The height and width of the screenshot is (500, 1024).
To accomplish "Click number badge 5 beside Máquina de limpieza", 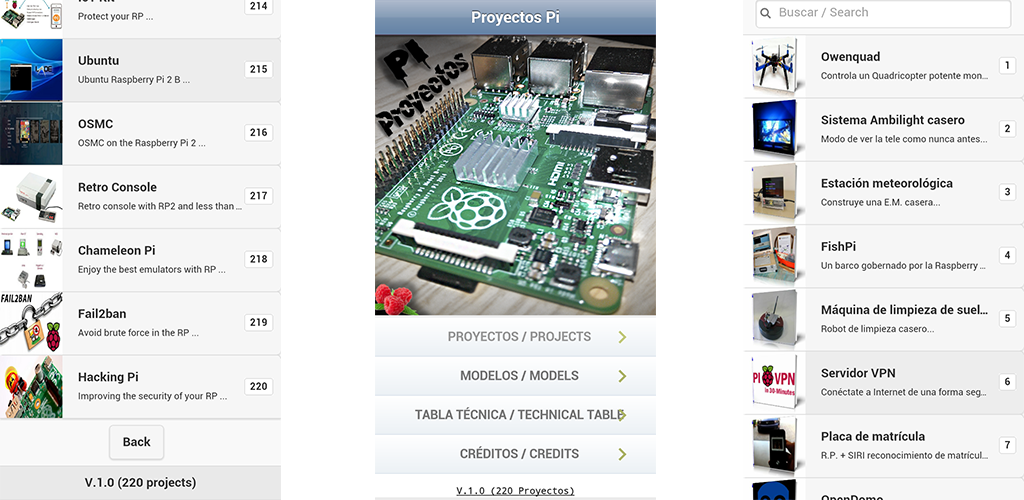I will click(1008, 319).
